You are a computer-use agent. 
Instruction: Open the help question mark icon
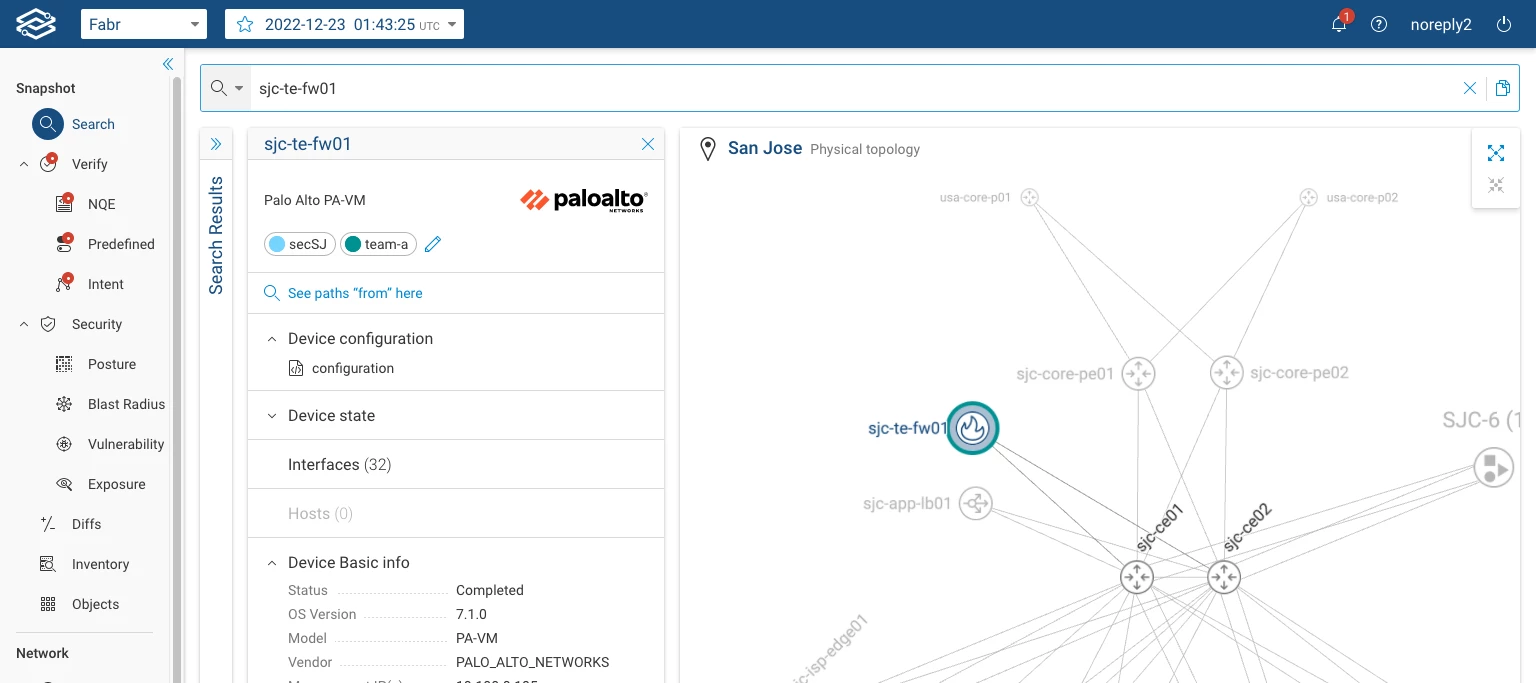click(x=1379, y=24)
